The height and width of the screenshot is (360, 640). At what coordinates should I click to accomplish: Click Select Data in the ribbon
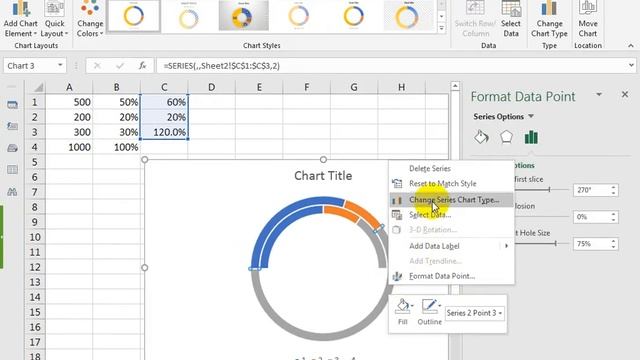coord(511,20)
